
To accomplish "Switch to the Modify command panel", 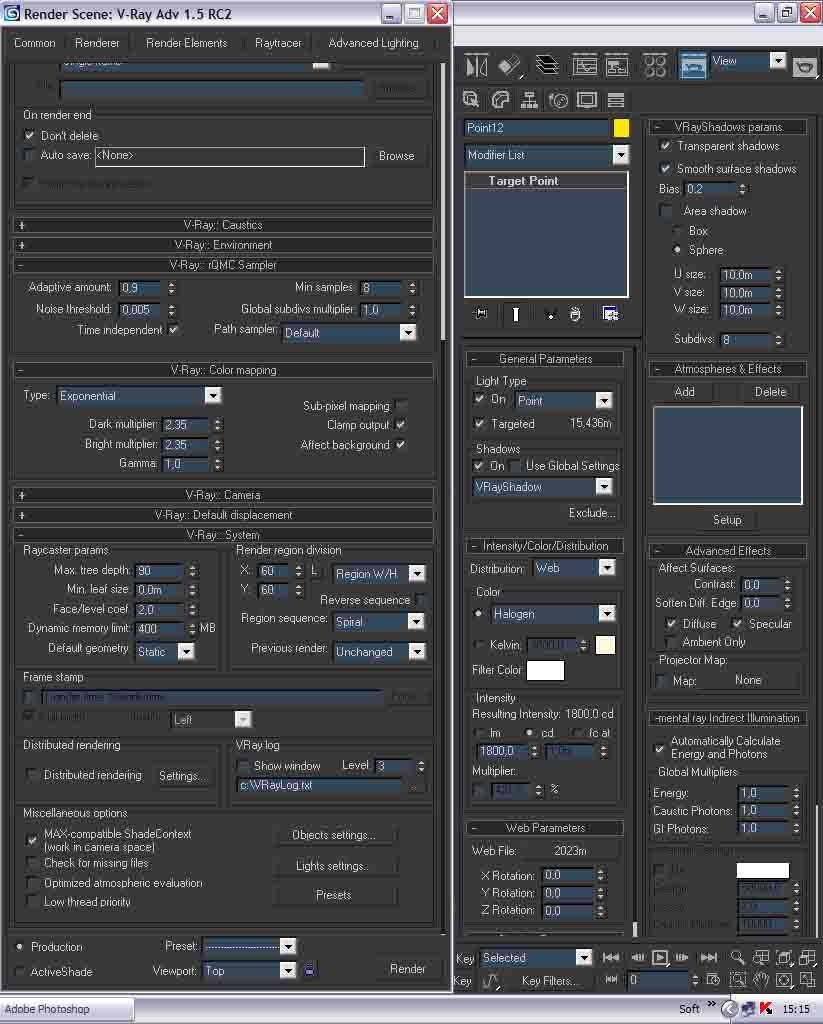I will point(500,99).
